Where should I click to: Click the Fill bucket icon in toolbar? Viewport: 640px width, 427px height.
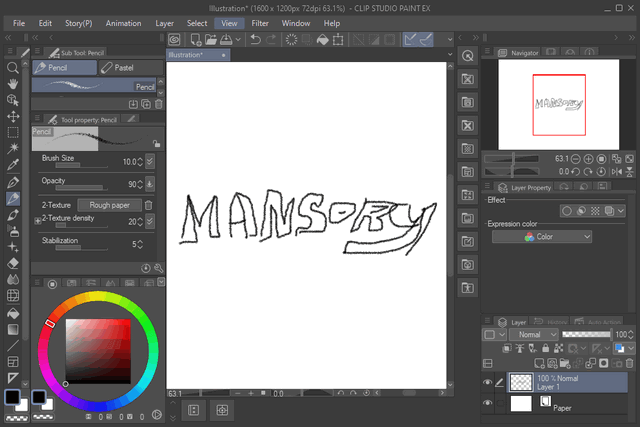323,39
